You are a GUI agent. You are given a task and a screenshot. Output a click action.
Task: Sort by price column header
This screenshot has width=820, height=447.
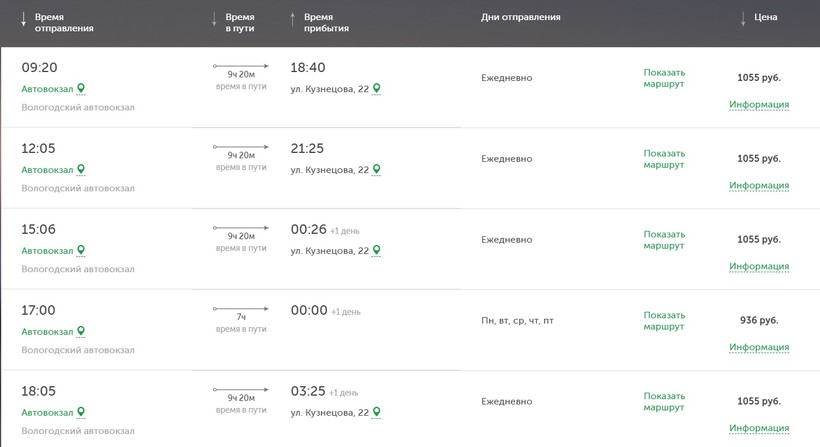coord(764,17)
